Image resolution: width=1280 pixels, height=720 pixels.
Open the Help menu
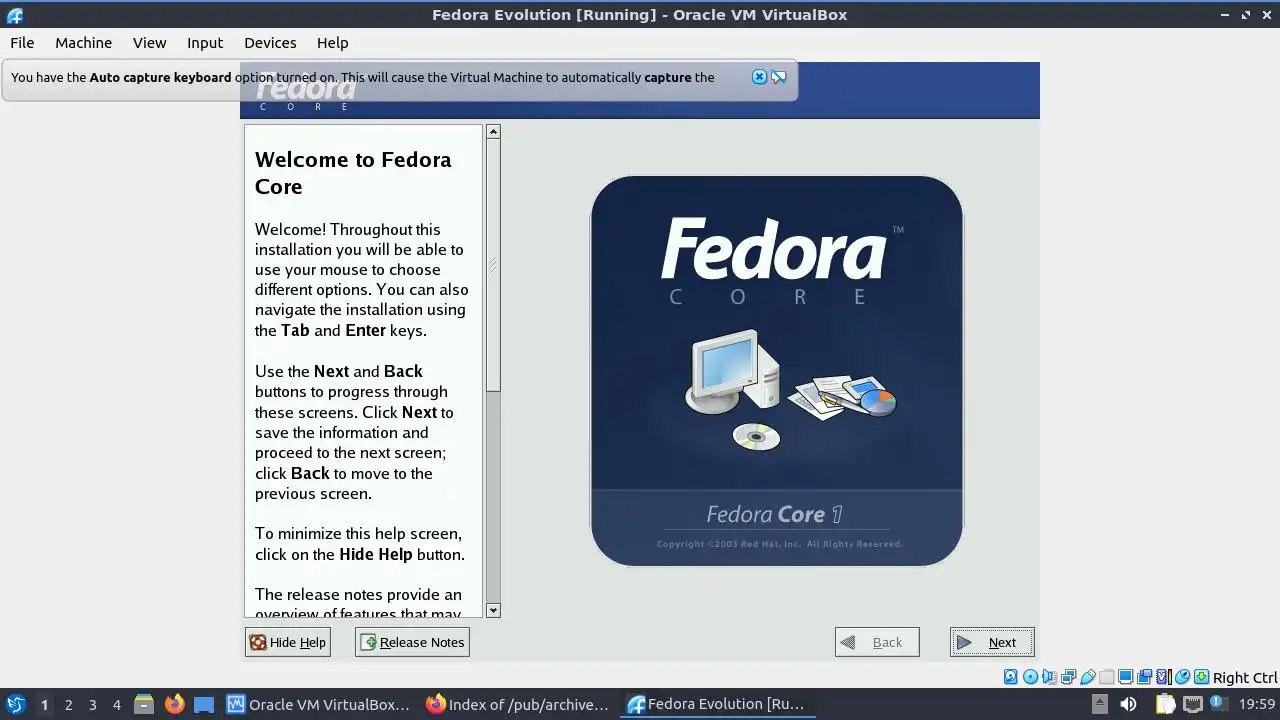[332, 43]
